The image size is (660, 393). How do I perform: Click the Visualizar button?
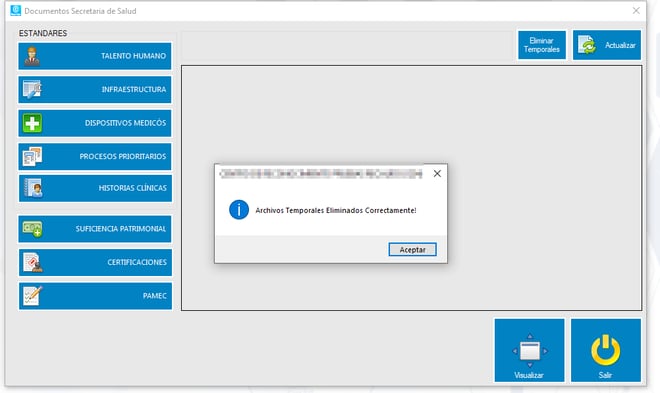(x=529, y=350)
